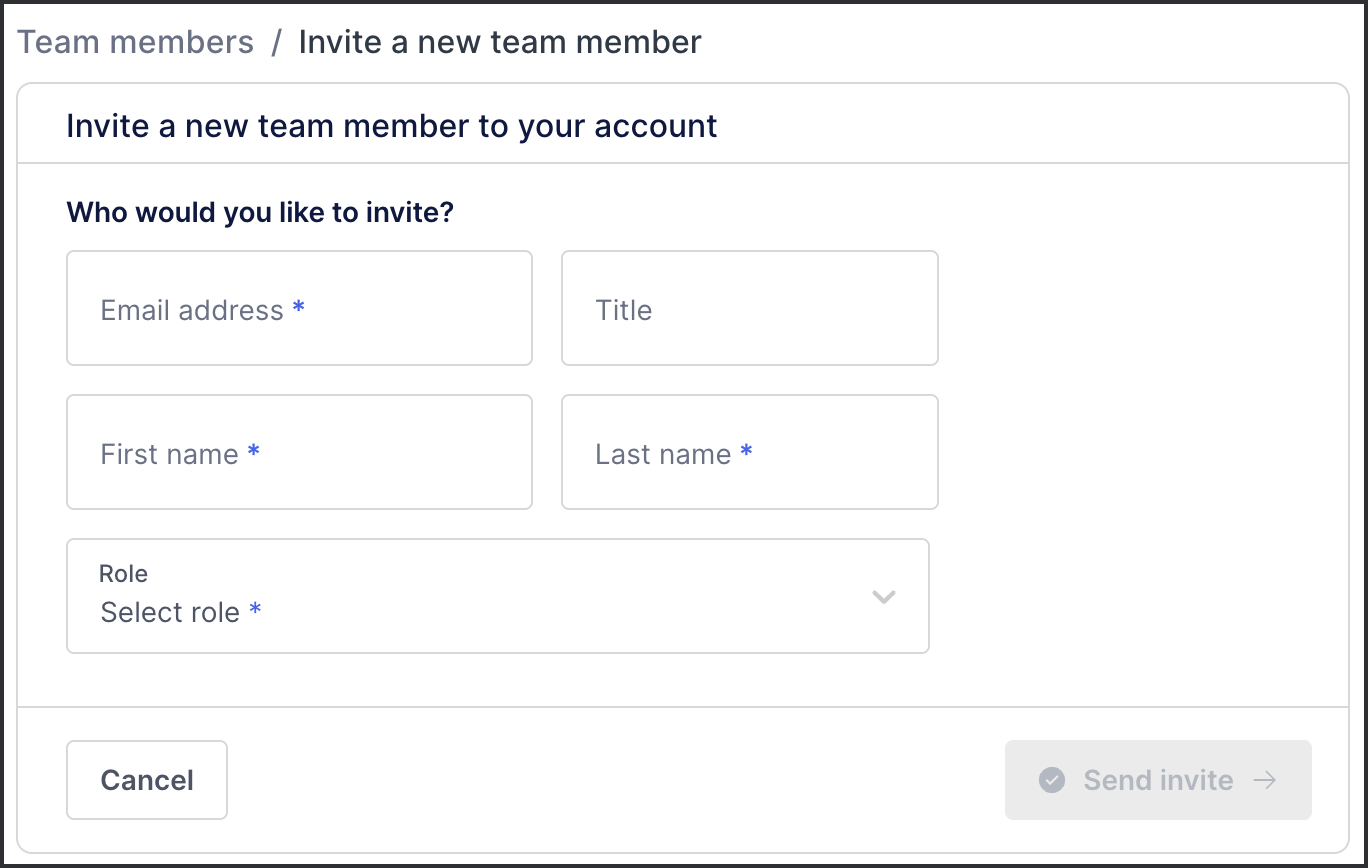The height and width of the screenshot is (868, 1368).
Task: Click Invite a new team member breadcrumb
Action: [500, 43]
